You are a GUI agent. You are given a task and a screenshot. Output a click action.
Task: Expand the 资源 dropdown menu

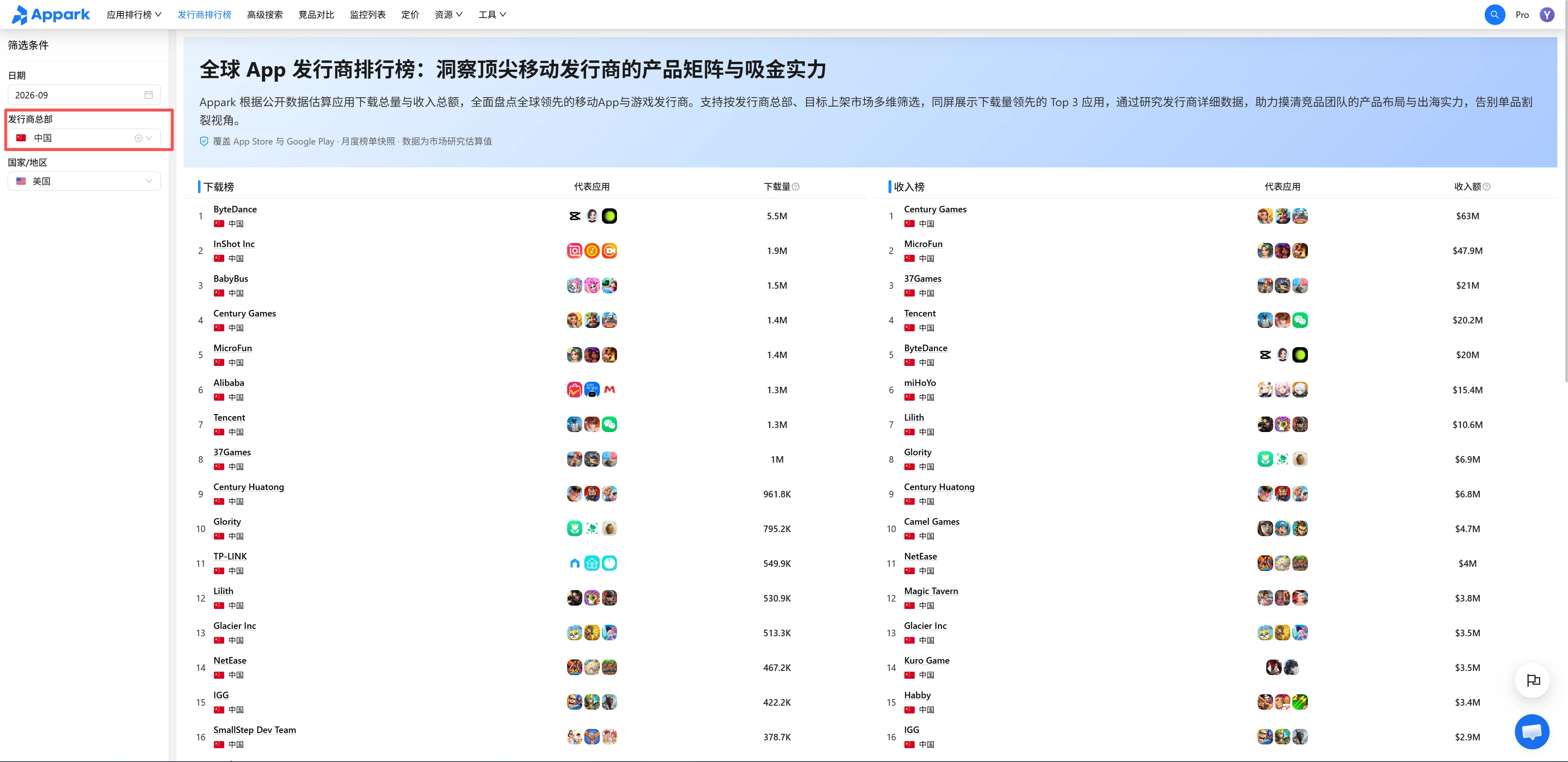448,15
